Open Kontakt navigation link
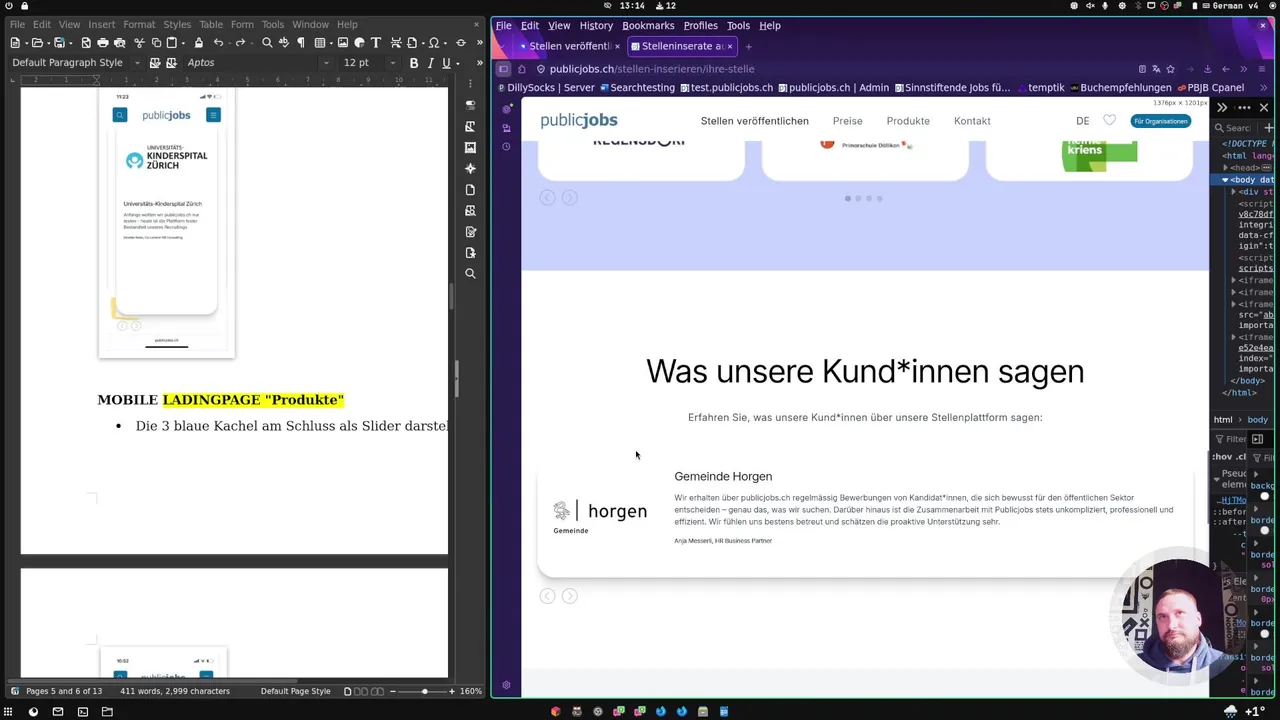 (972, 121)
